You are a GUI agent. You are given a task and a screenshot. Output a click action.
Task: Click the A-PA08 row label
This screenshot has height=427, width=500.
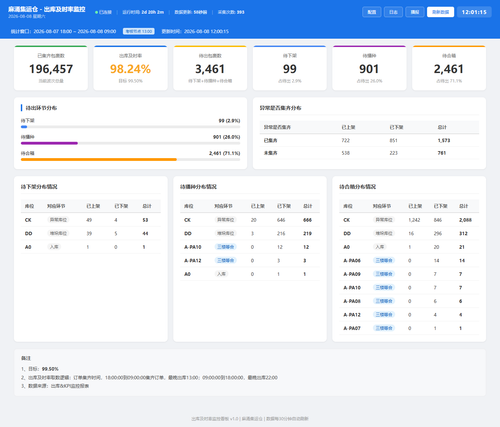click(352, 301)
